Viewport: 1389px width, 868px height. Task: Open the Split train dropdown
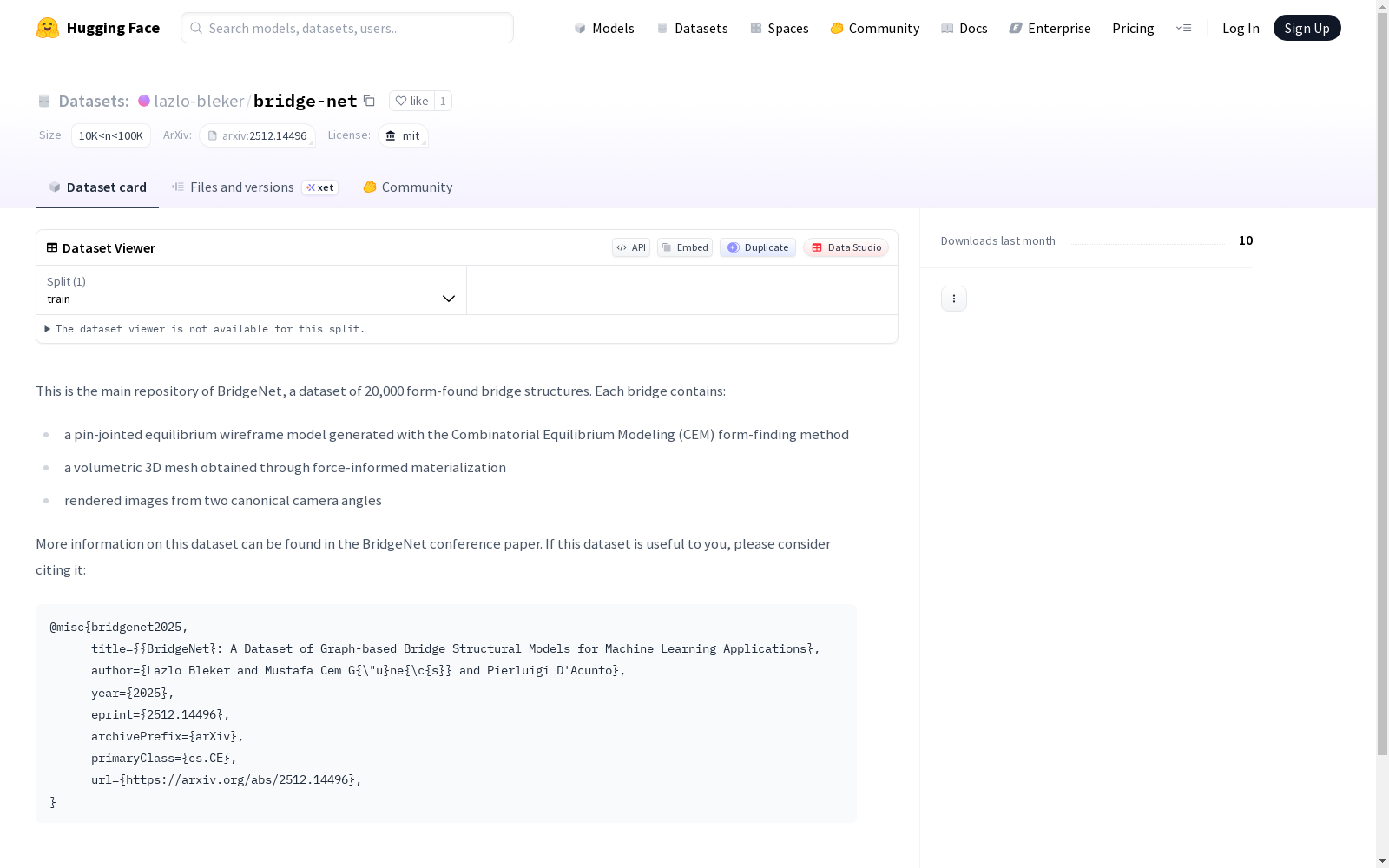click(252, 290)
